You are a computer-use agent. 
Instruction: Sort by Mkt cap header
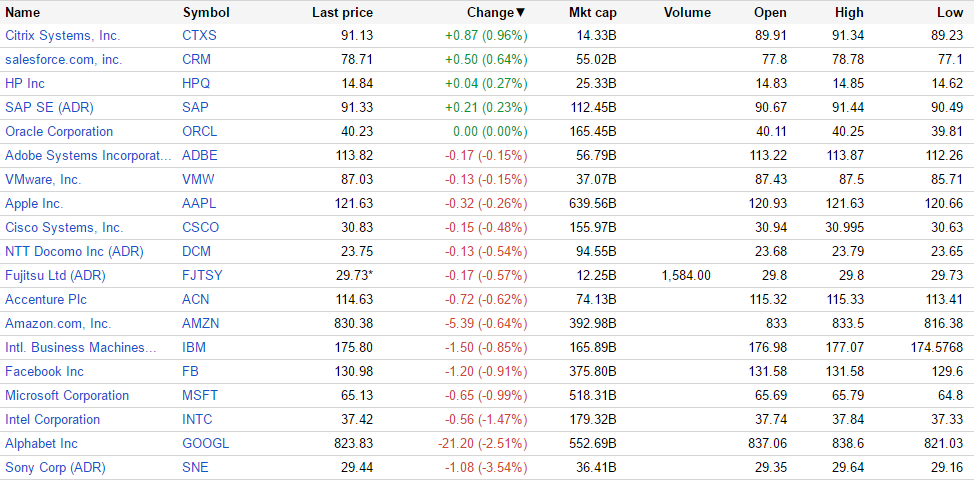point(590,13)
